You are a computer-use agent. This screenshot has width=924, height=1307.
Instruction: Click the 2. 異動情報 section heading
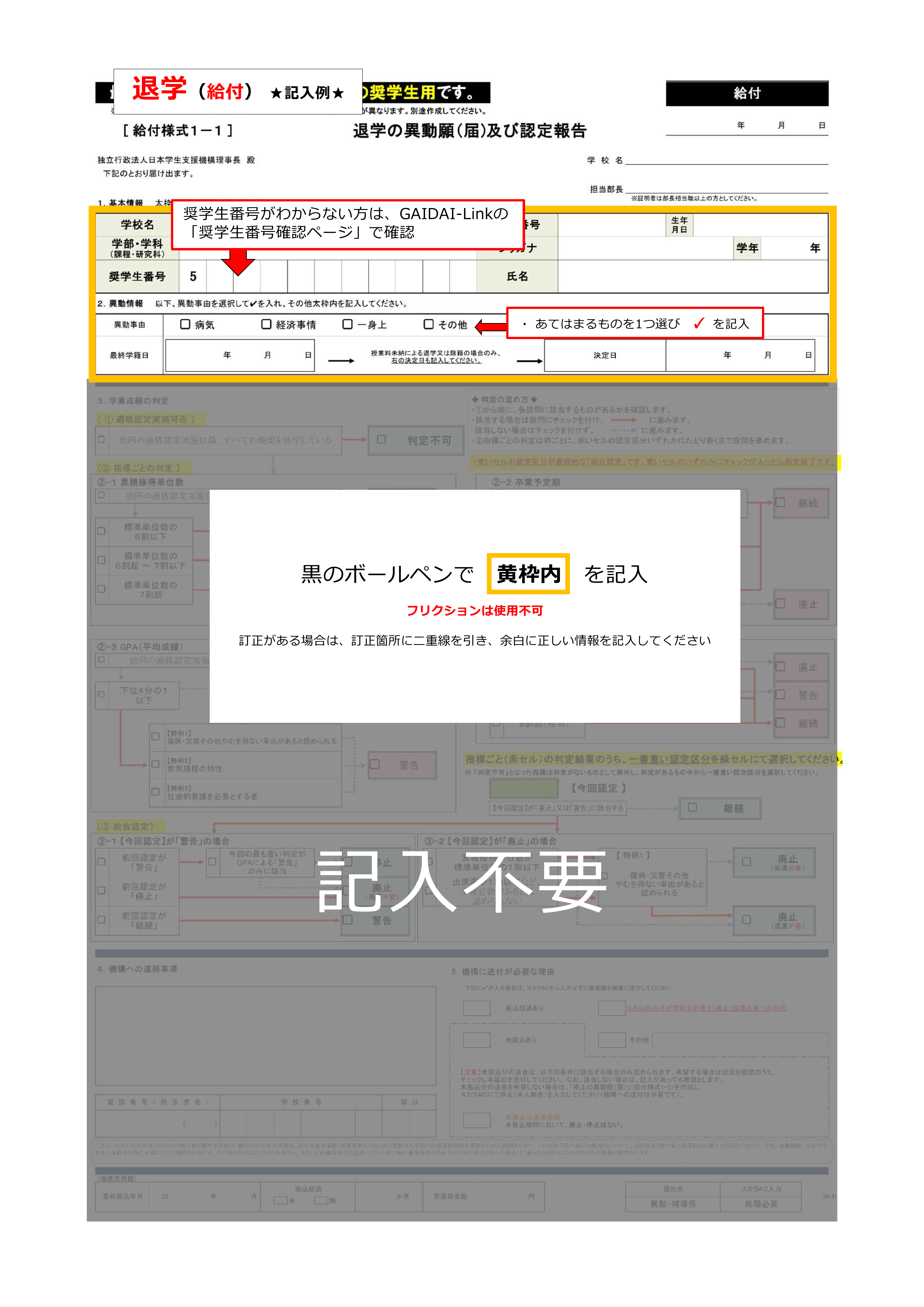[120, 303]
